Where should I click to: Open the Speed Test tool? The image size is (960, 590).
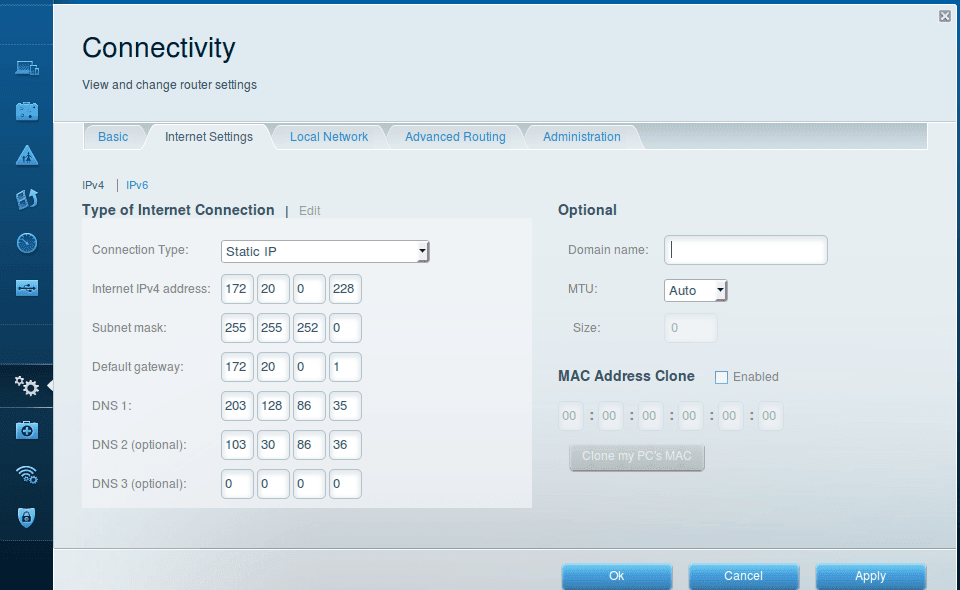tap(27, 243)
